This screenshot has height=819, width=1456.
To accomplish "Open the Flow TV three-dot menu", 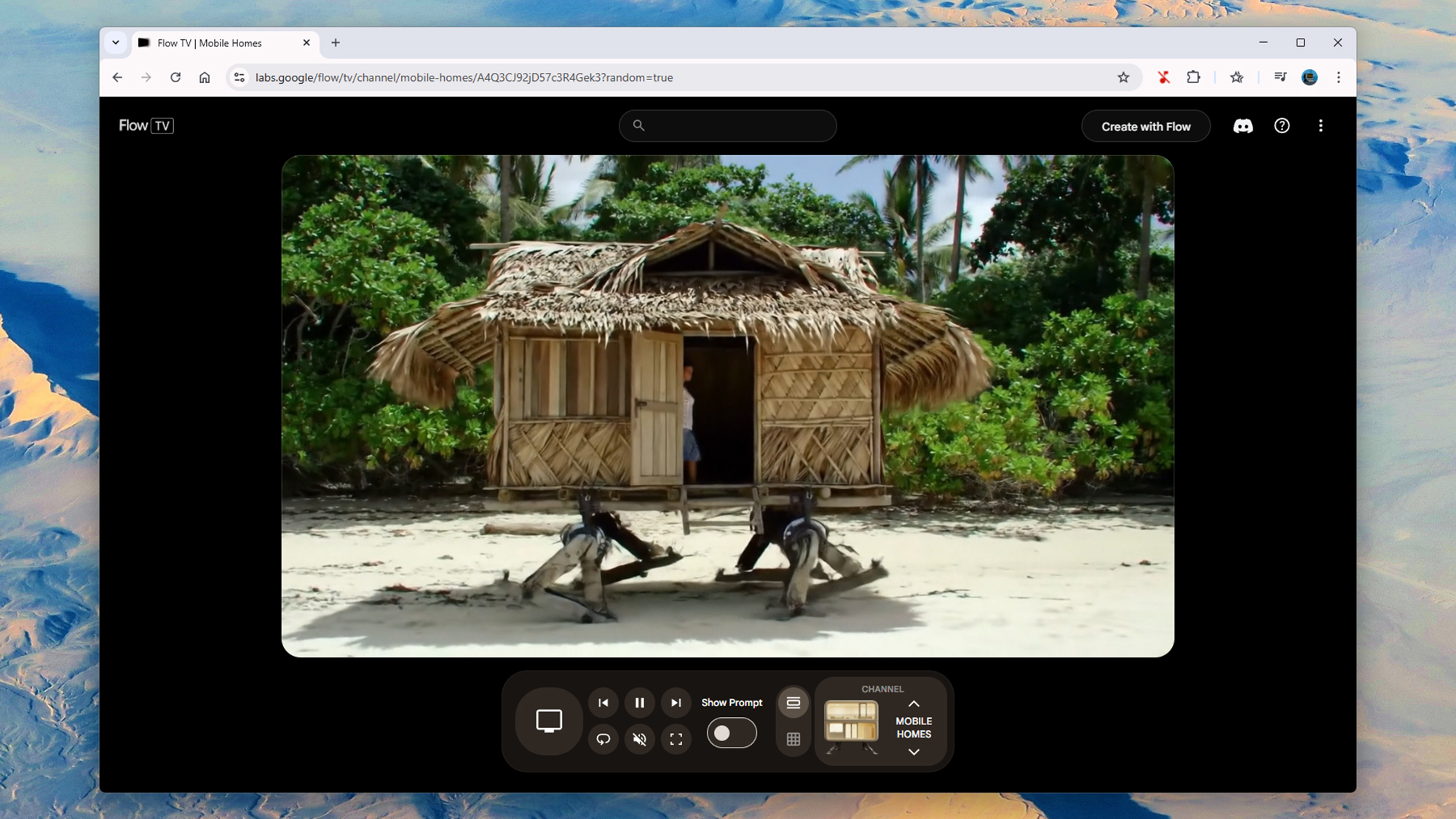I will pyautogui.click(x=1321, y=125).
